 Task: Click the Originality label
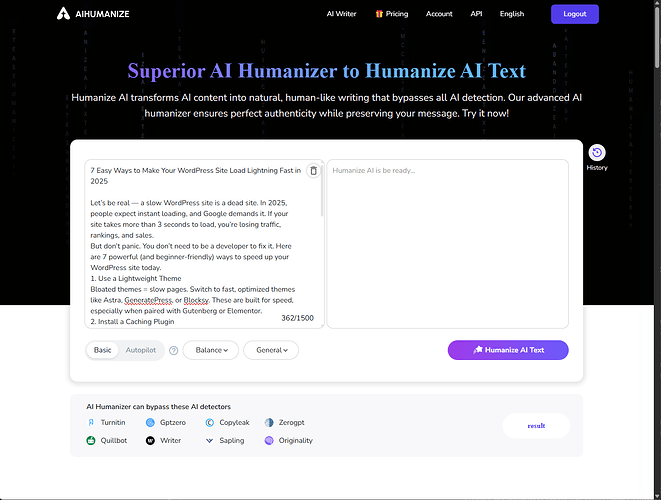click(296, 441)
